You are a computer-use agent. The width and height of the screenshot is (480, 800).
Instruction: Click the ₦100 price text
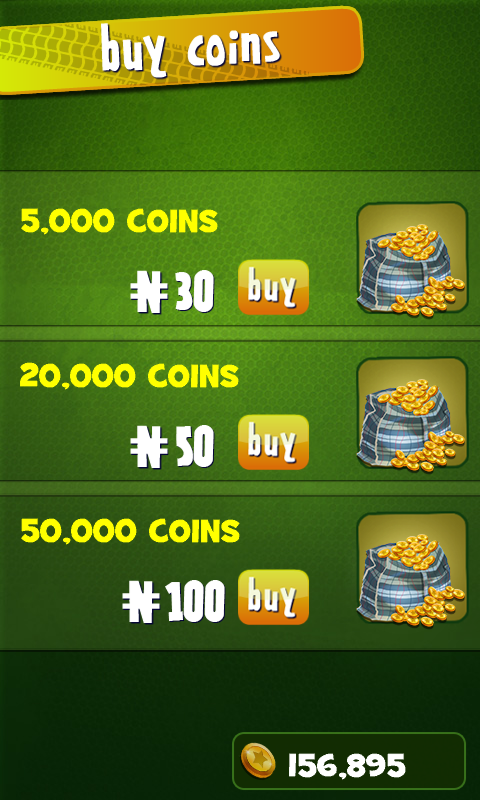tap(173, 602)
